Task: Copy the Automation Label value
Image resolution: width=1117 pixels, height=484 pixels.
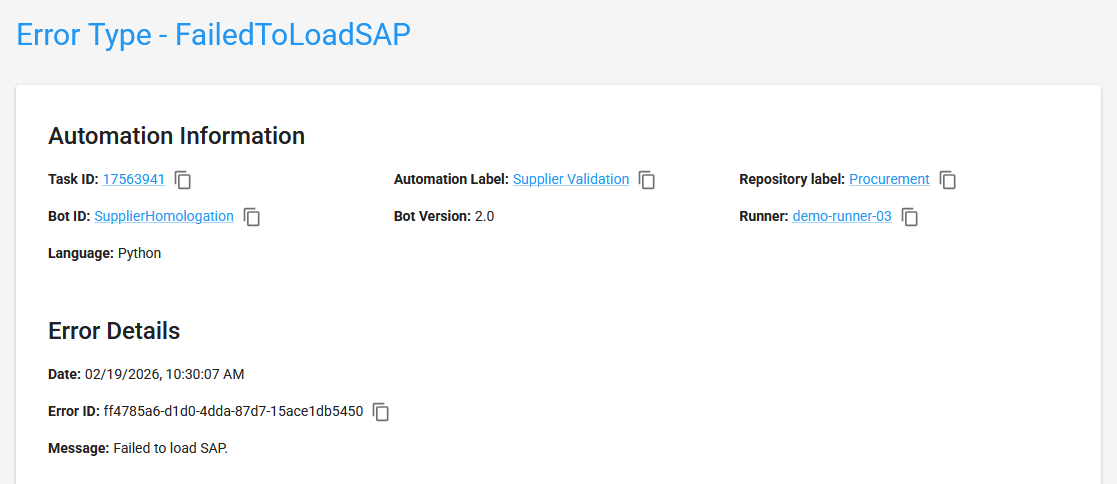Action: (647, 180)
